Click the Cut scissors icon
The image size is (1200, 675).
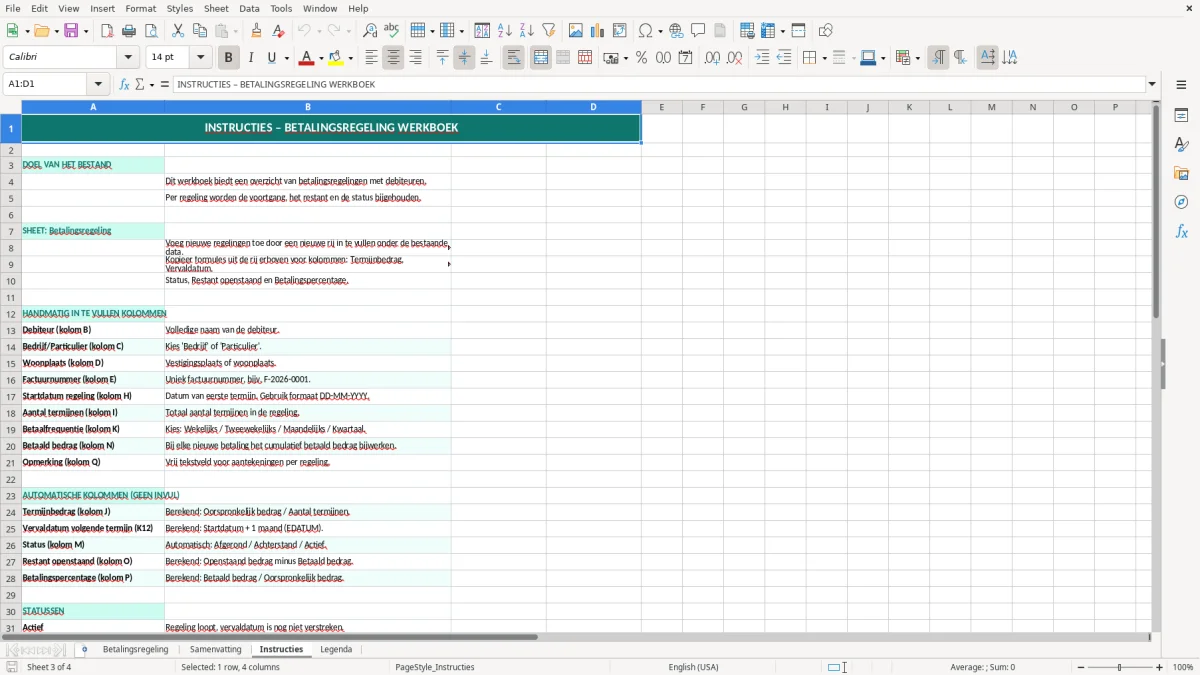[178, 30]
